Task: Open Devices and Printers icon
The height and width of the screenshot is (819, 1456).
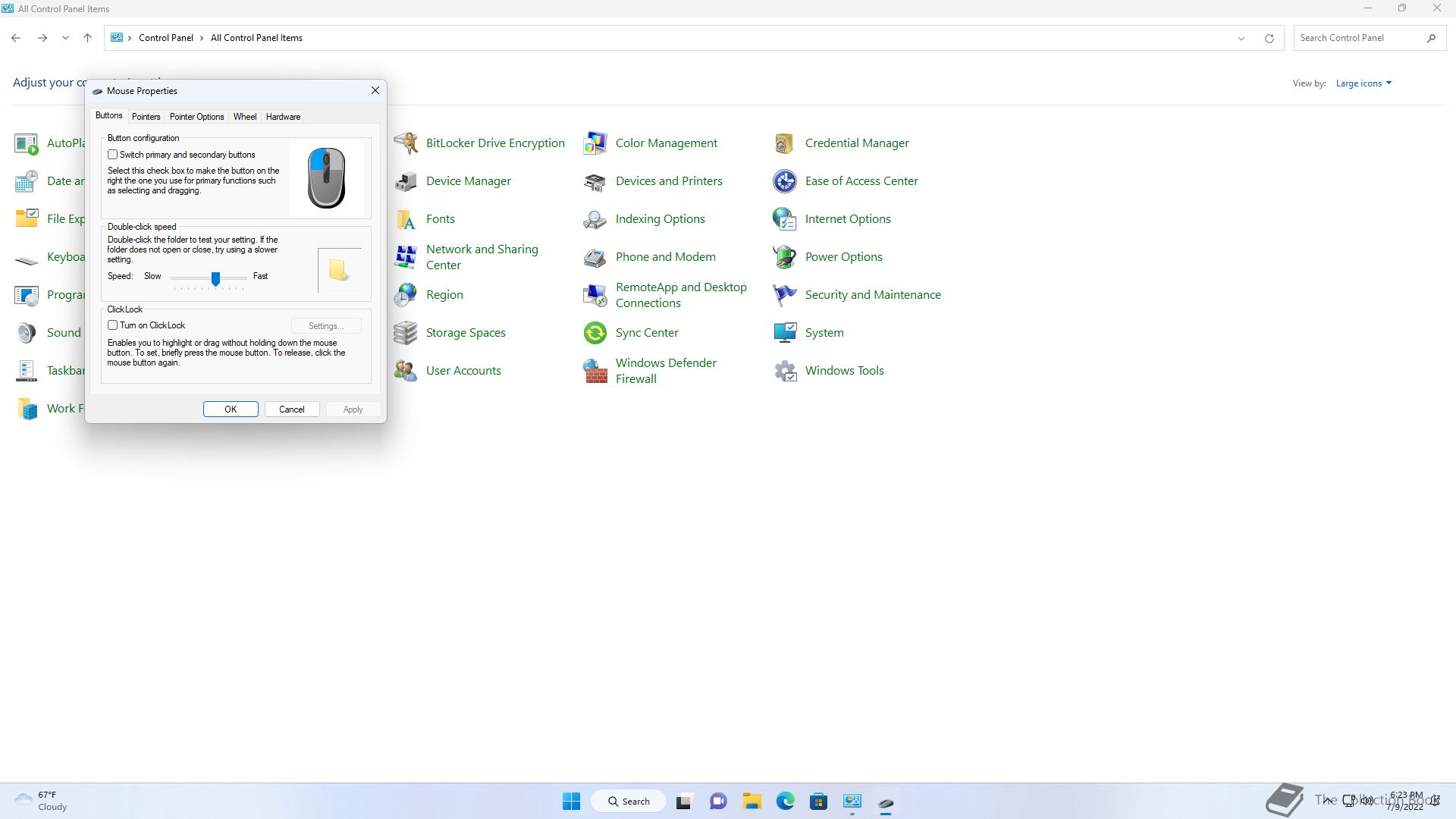Action: pyautogui.click(x=595, y=180)
